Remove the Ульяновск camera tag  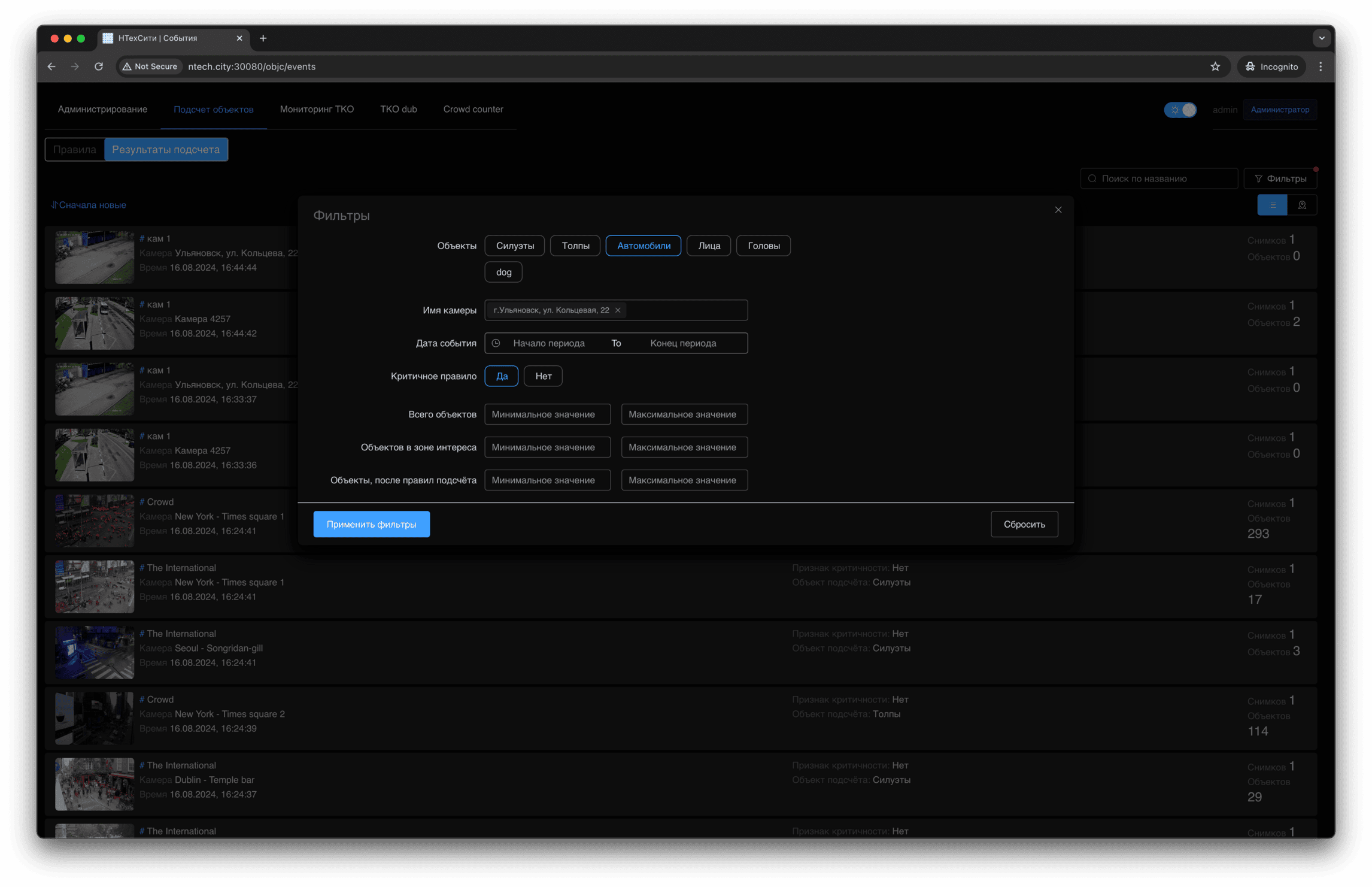618,310
